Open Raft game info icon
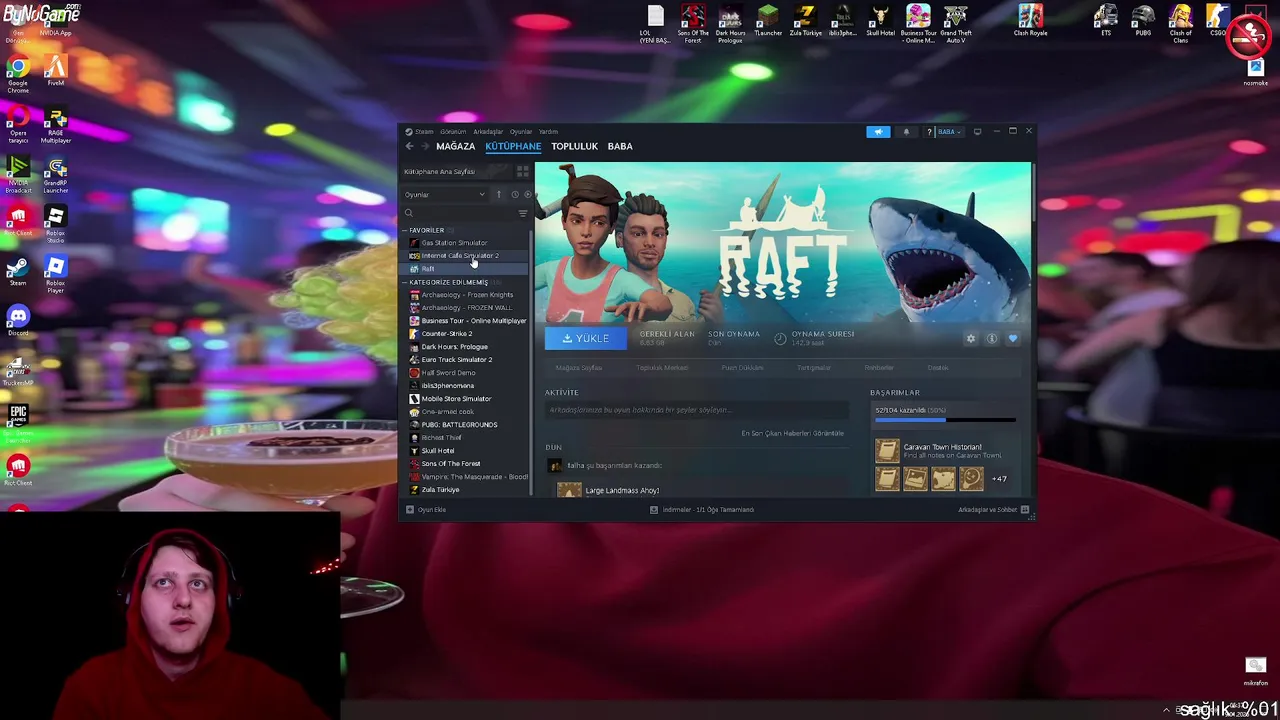Image resolution: width=1280 pixels, height=720 pixels. tap(991, 338)
